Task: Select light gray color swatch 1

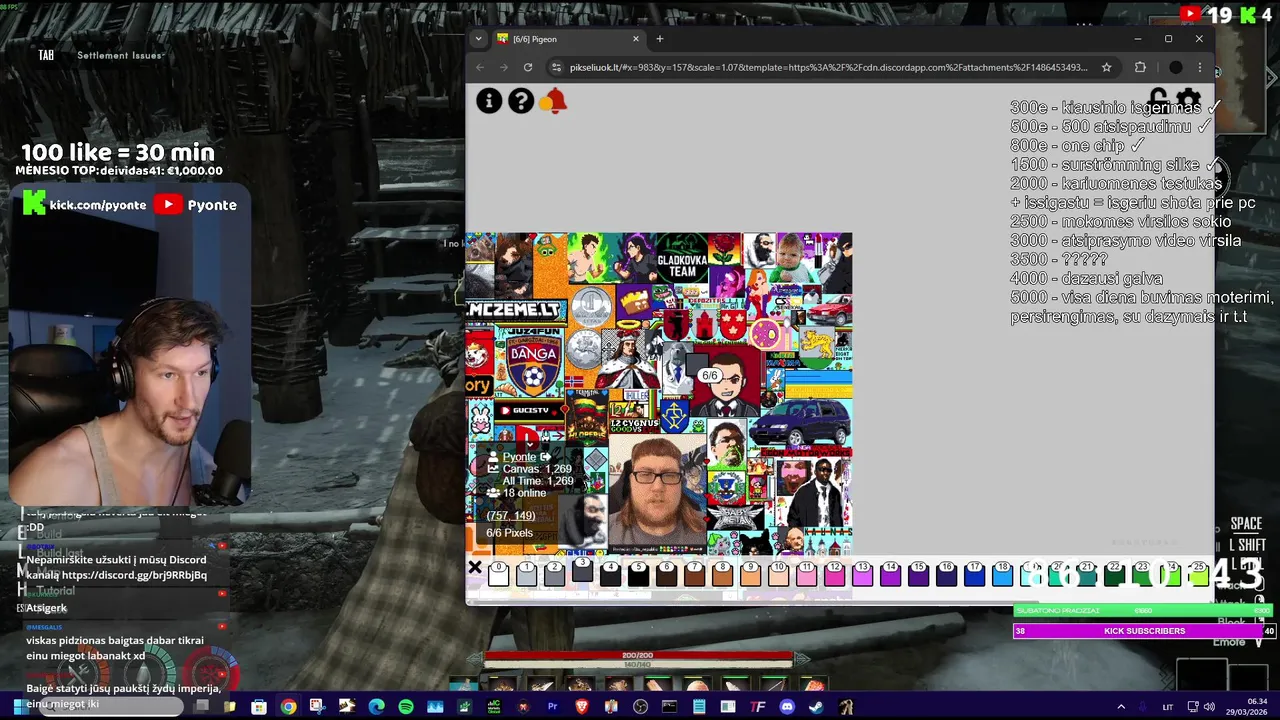Action: click(x=526, y=573)
